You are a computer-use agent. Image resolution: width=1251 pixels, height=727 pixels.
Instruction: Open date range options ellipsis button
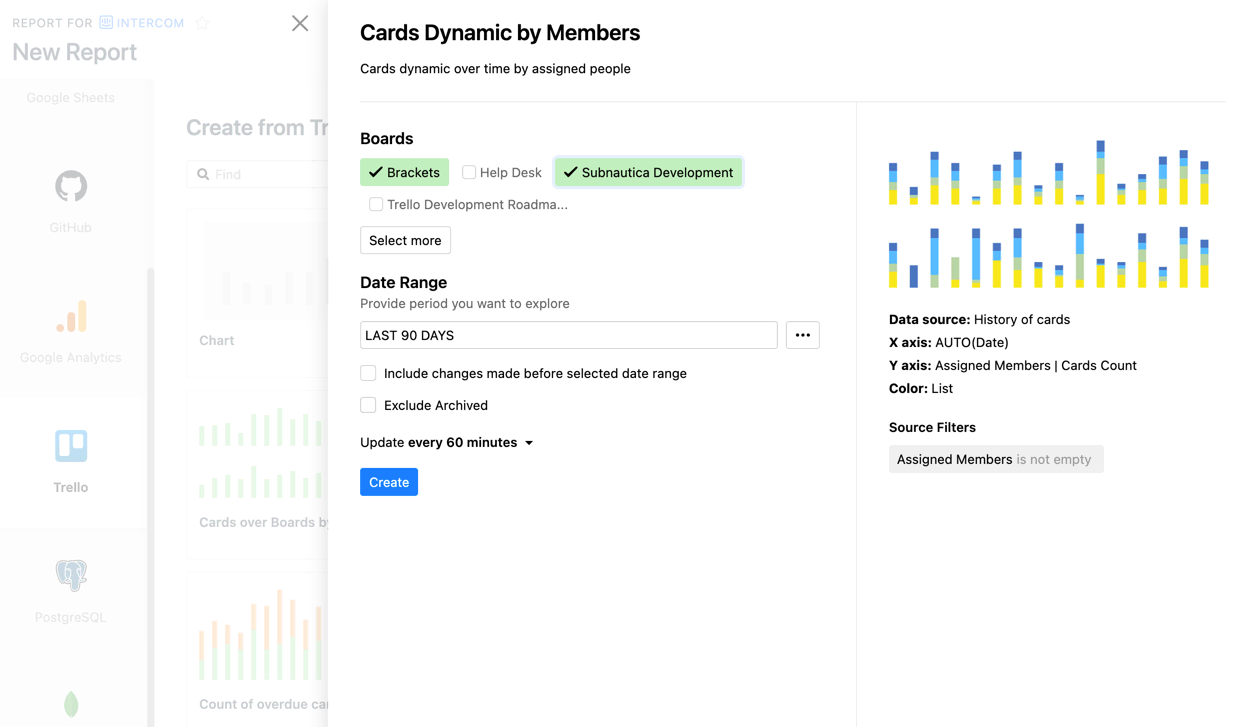(803, 335)
